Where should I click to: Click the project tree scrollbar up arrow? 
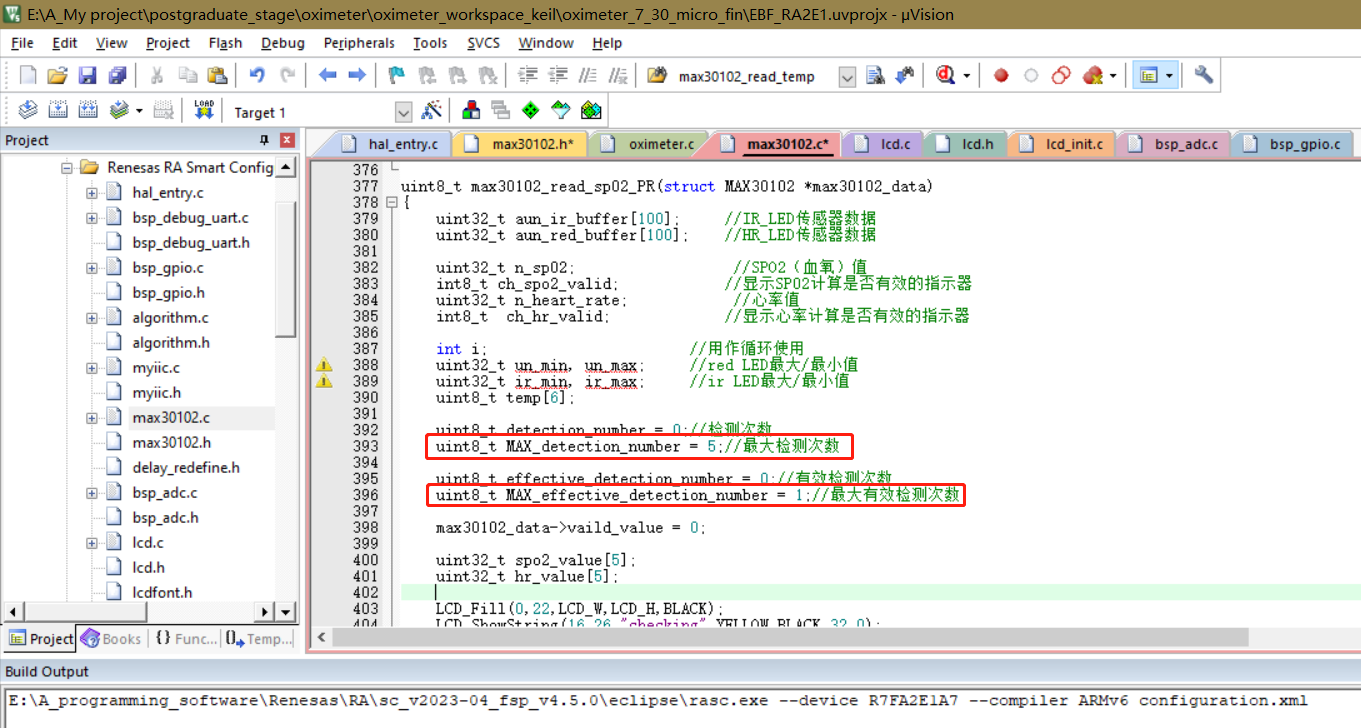pyautogui.click(x=286, y=167)
